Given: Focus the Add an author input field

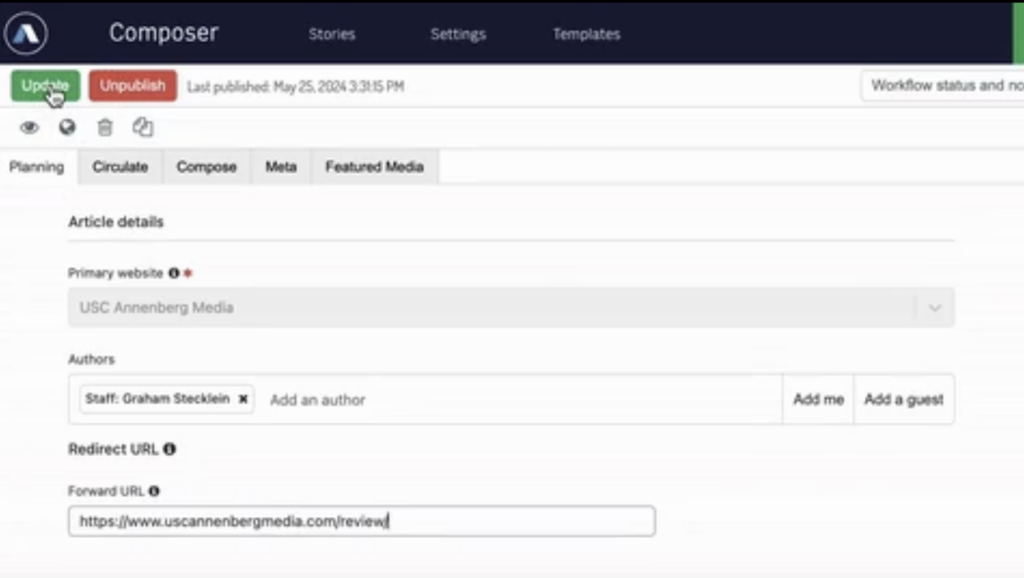Looking at the screenshot, I should (x=519, y=400).
